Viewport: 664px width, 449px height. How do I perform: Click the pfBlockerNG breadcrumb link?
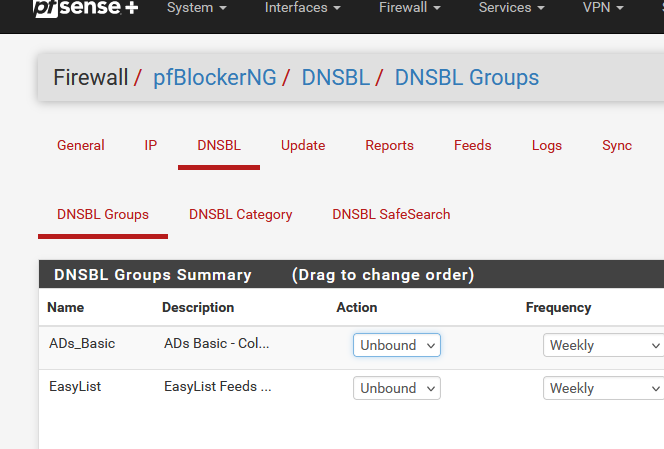(x=213, y=78)
